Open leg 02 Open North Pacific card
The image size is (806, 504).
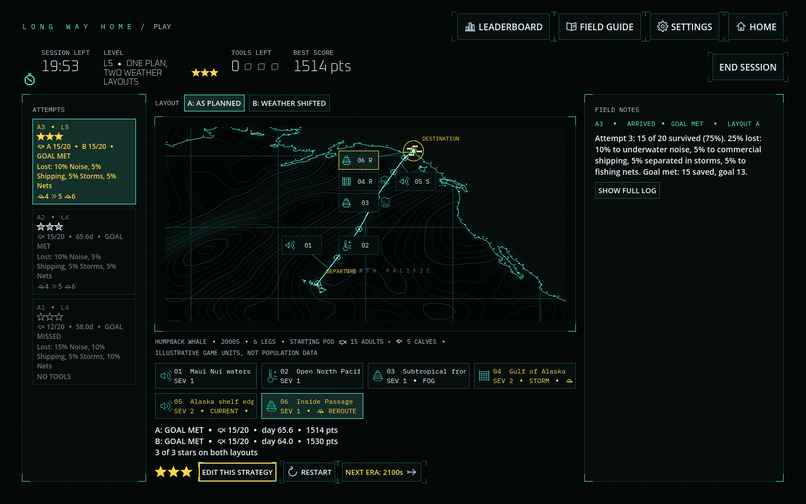coord(312,376)
